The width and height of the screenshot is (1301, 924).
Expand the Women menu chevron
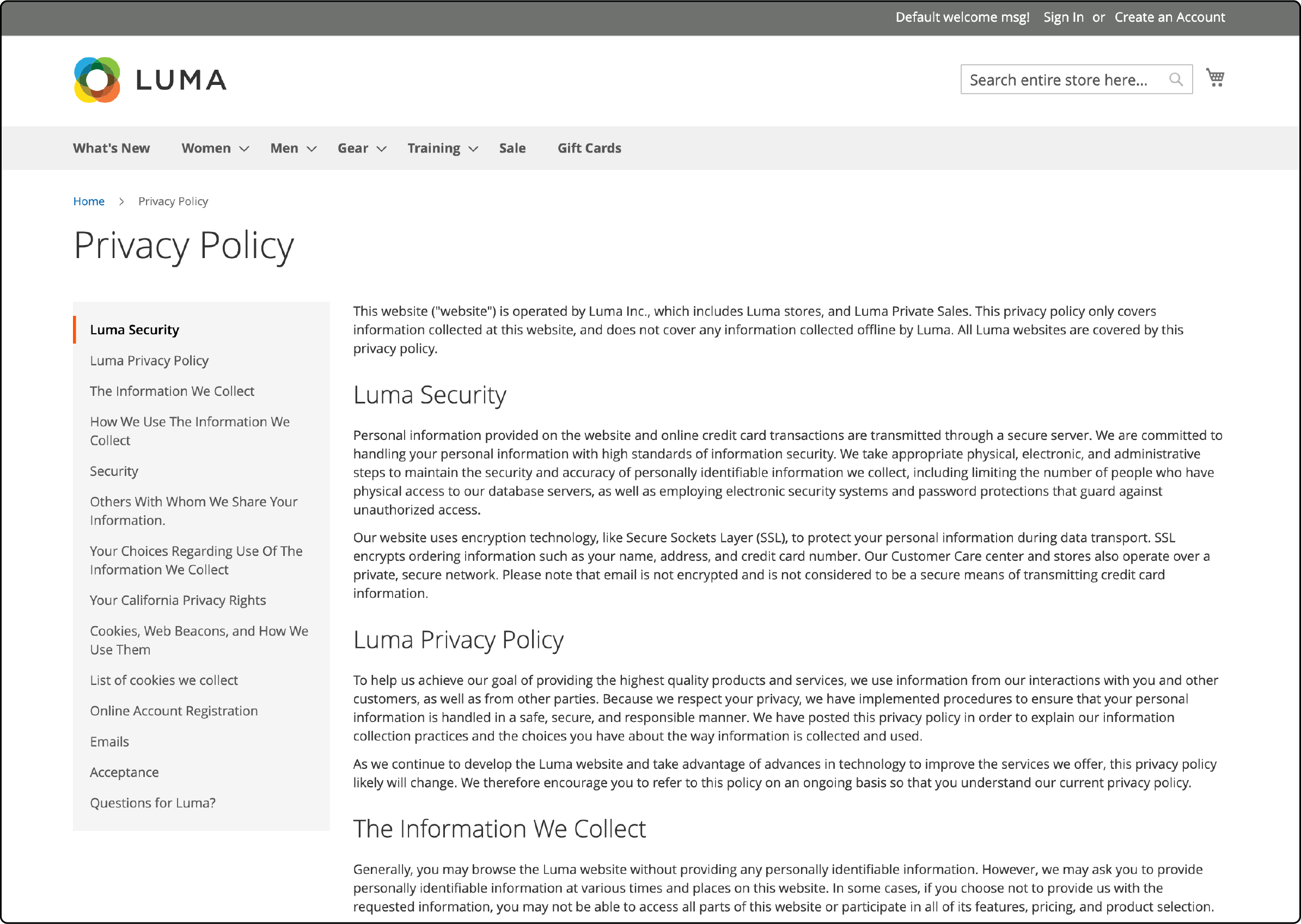[244, 149]
